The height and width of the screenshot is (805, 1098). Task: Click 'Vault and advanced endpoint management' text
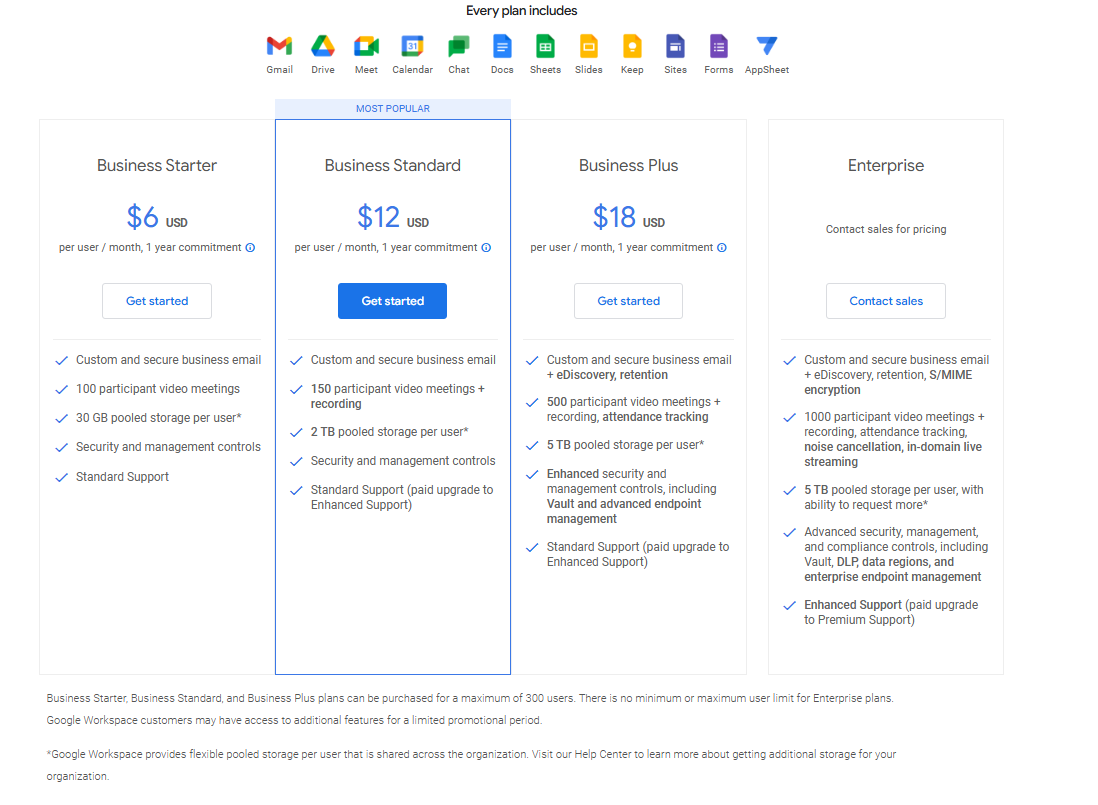tap(624, 511)
